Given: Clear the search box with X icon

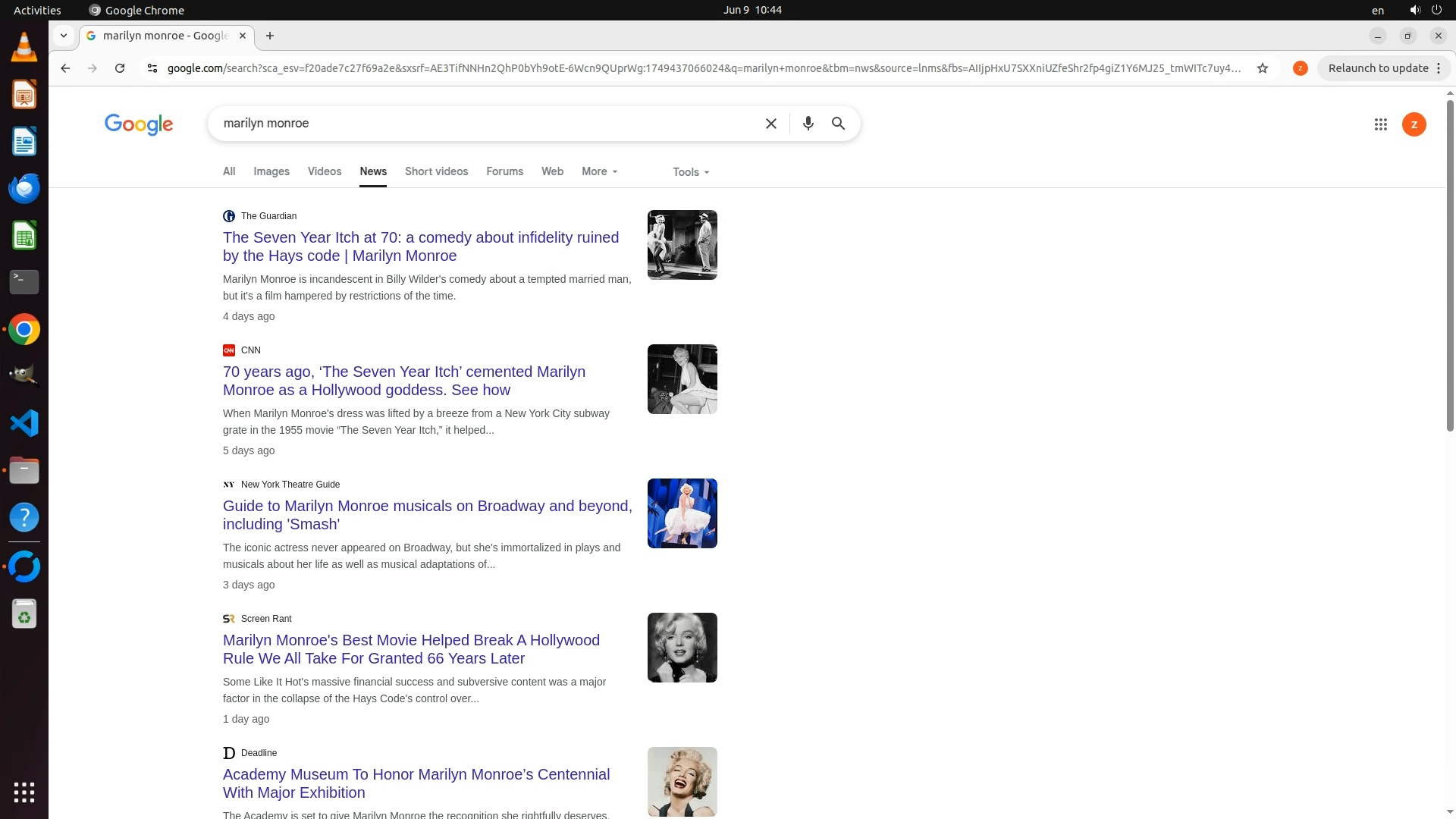Looking at the screenshot, I should tap(770, 124).
